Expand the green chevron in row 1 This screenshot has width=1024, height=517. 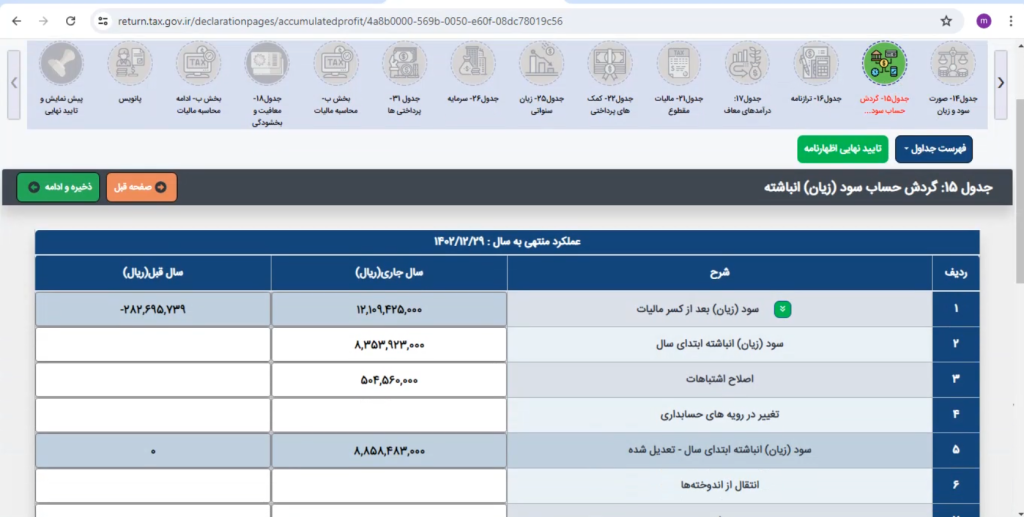(782, 309)
